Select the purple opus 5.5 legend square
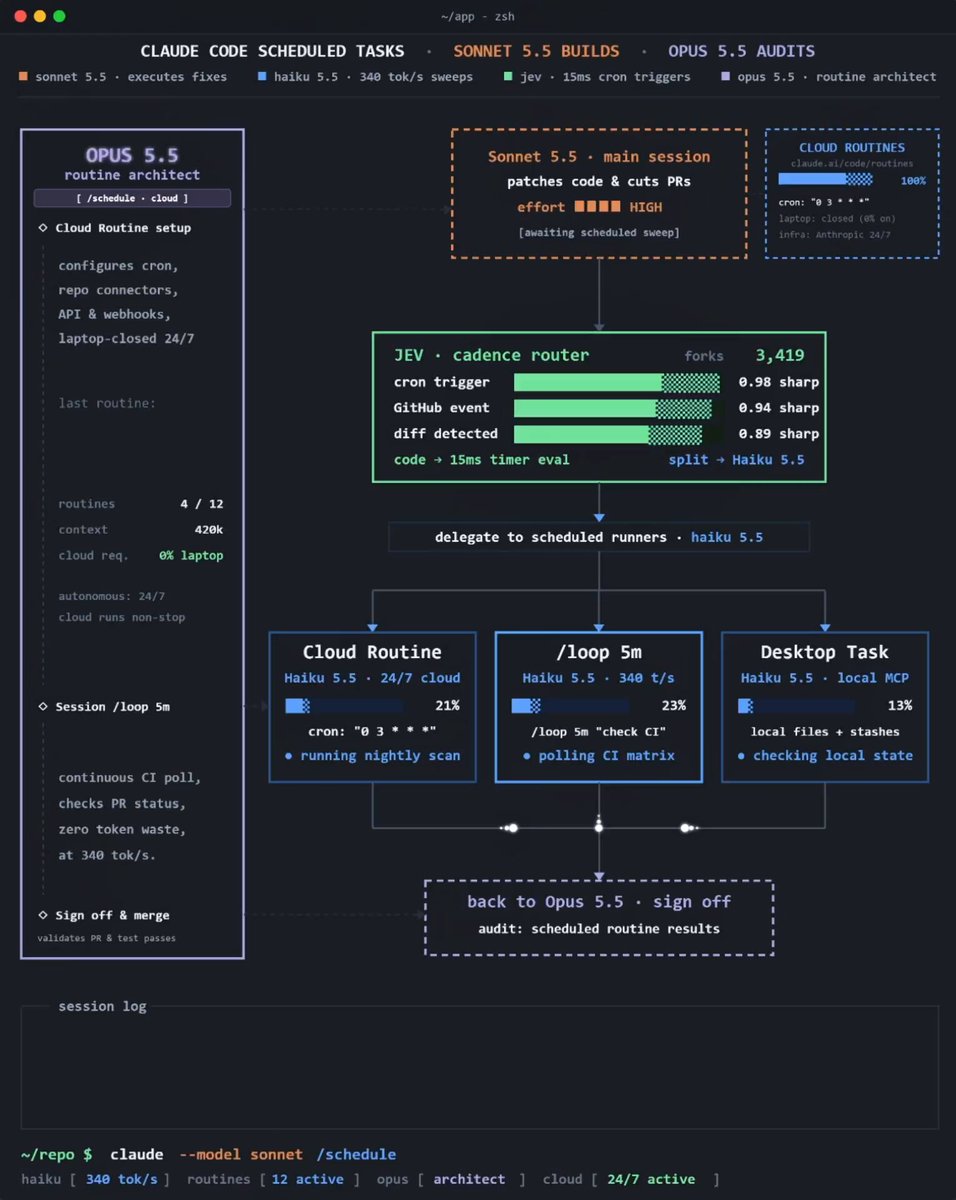The height and width of the screenshot is (1200, 956). tap(724, 76)
